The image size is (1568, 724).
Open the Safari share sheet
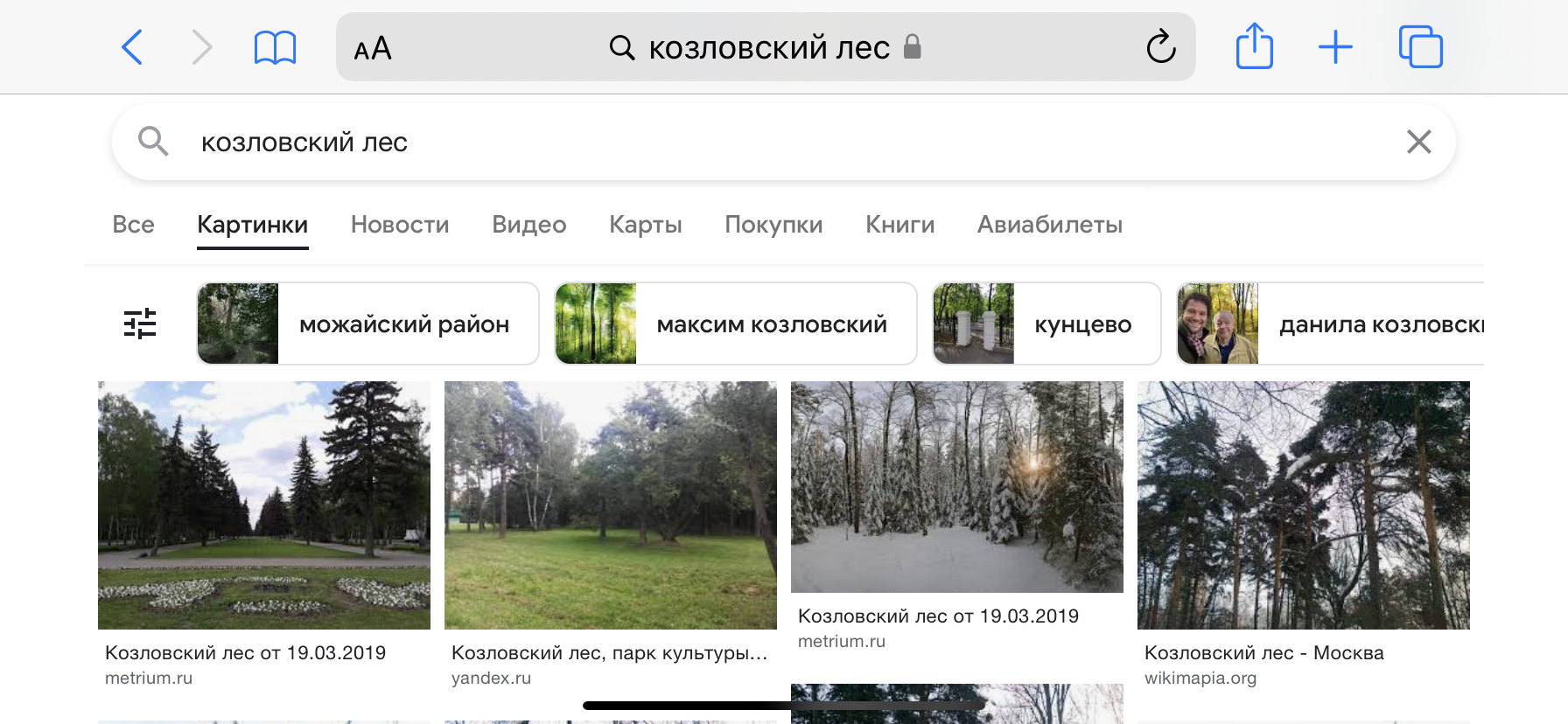[1254, 45]
